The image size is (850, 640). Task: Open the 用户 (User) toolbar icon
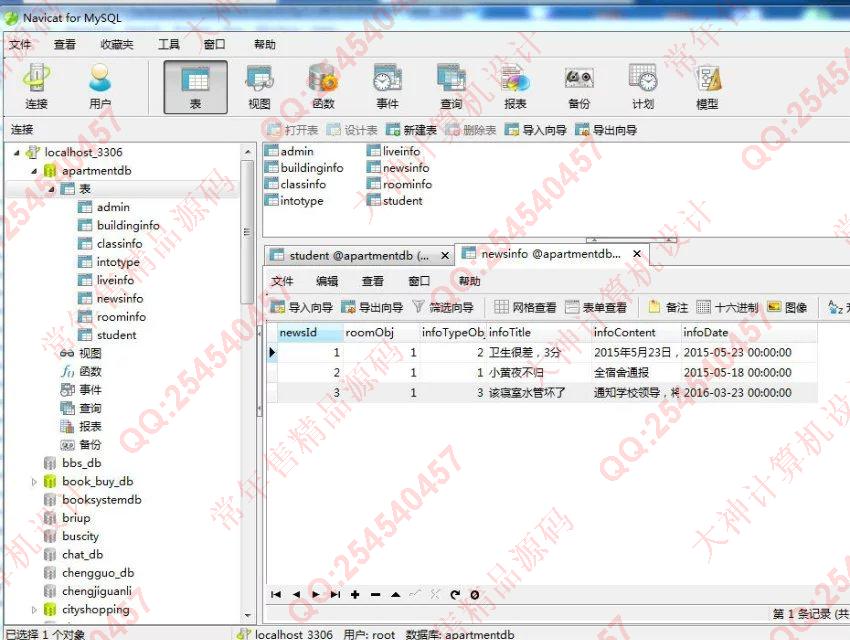point(100,87)
